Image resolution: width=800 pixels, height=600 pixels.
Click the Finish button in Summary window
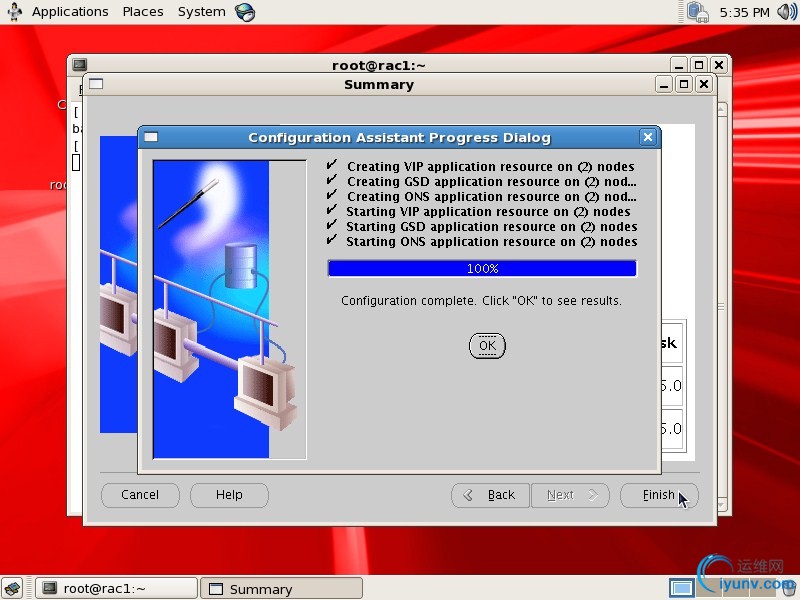coord(659,495)
